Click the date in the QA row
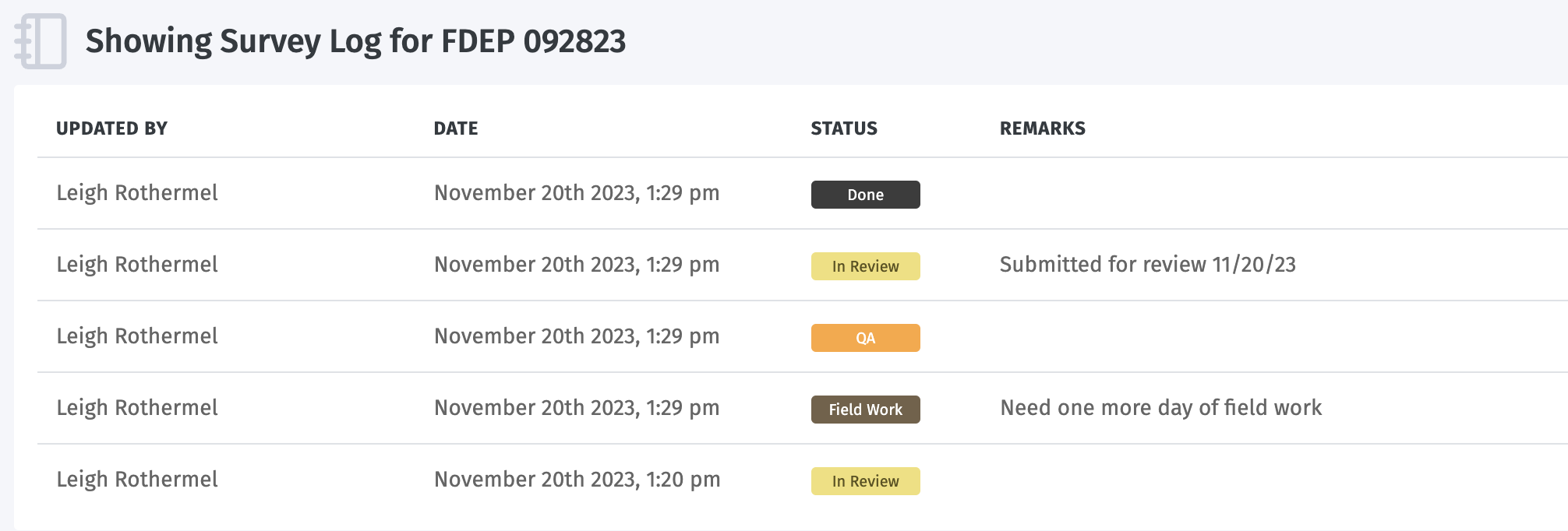Viewport: 1568px width, 531px height. click(x=577, y=336)
